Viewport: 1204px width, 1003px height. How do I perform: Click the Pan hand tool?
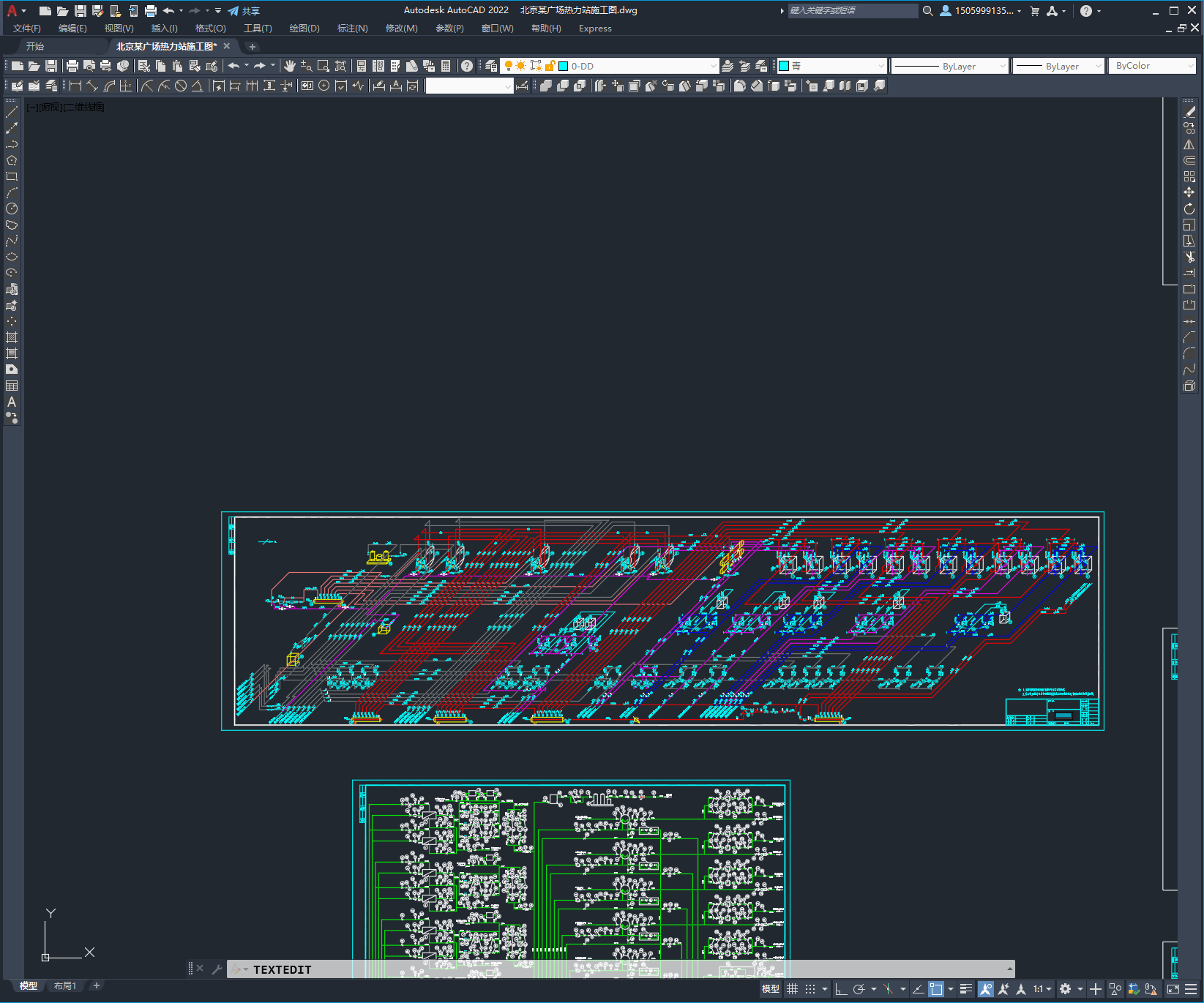tap(290, 66)
